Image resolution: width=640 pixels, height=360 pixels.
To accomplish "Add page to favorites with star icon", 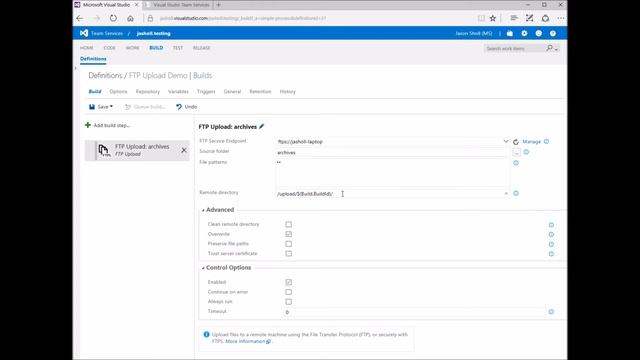I will 493,18.
